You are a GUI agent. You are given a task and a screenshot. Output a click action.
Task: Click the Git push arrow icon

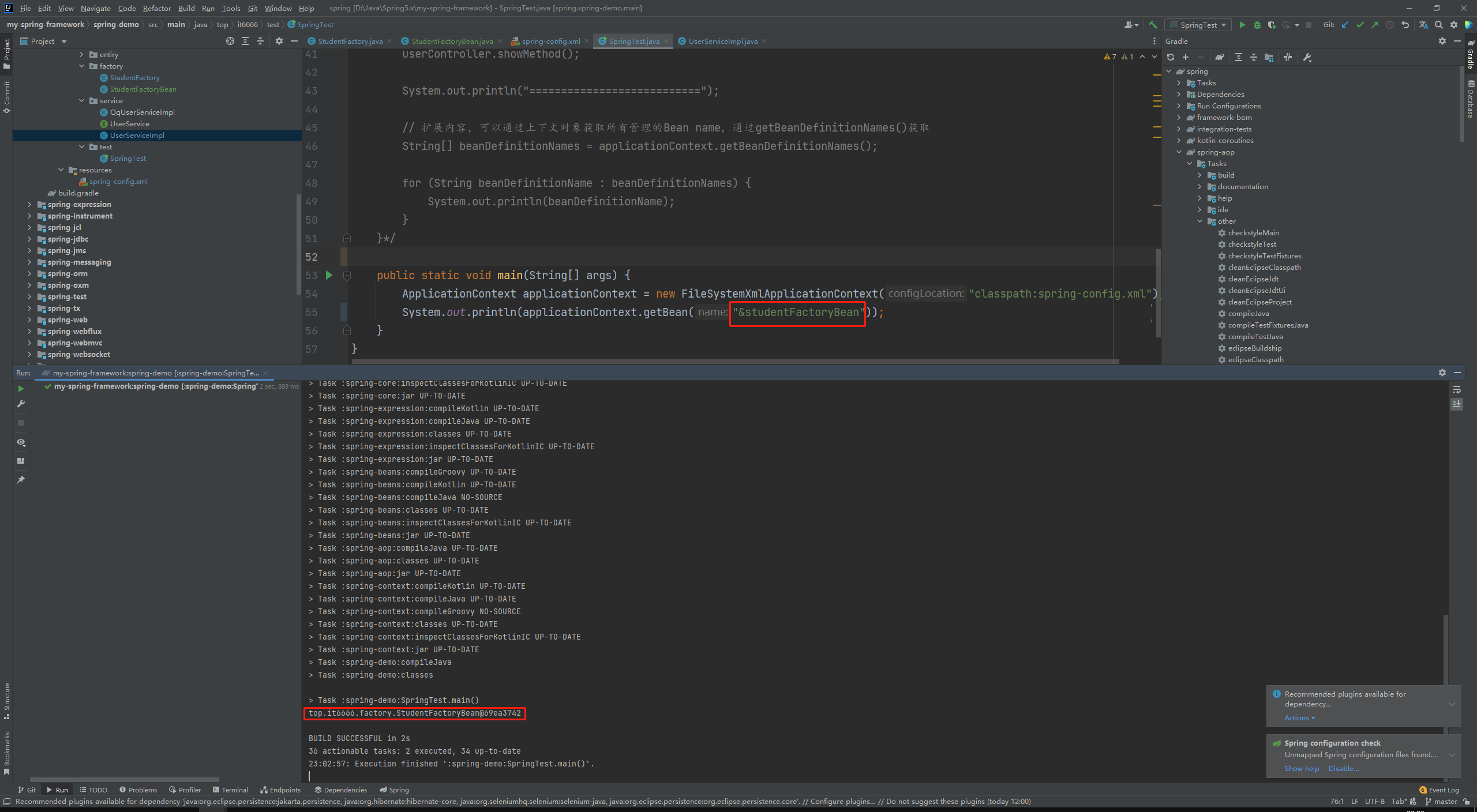pyautogui.click(x=1375, y=25)
